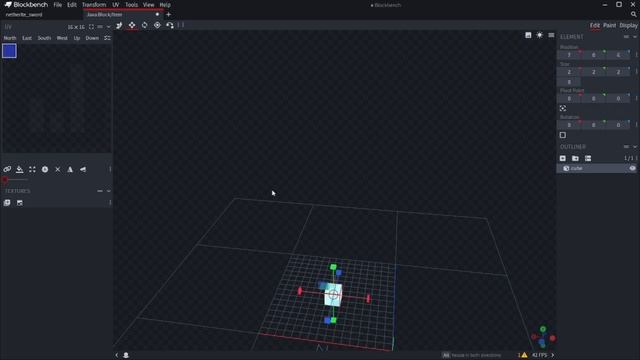Click the screenshot icon above viewport

pos(528,35)
